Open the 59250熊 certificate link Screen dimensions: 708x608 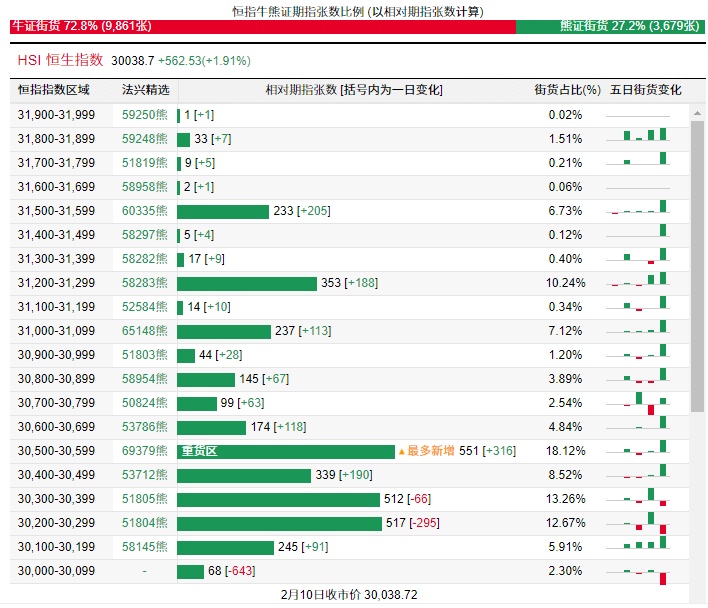[145, 115]
